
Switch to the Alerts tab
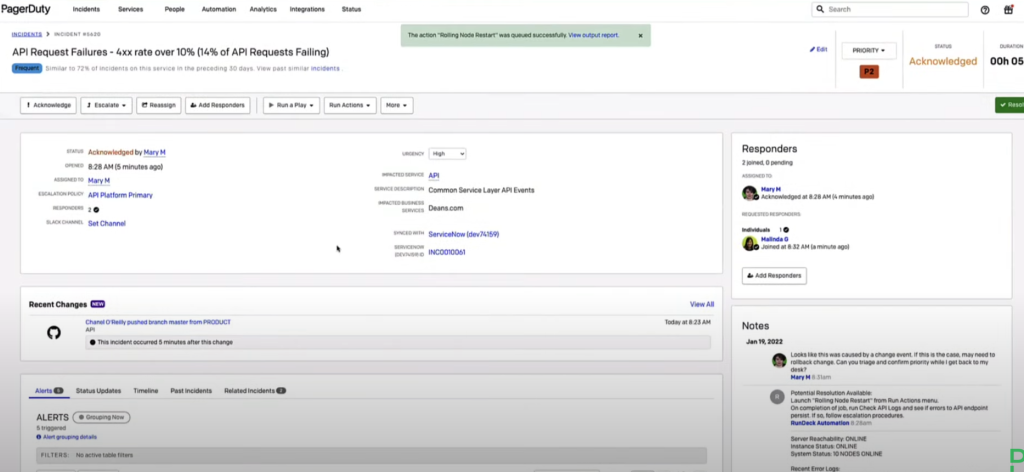[48, 390]
